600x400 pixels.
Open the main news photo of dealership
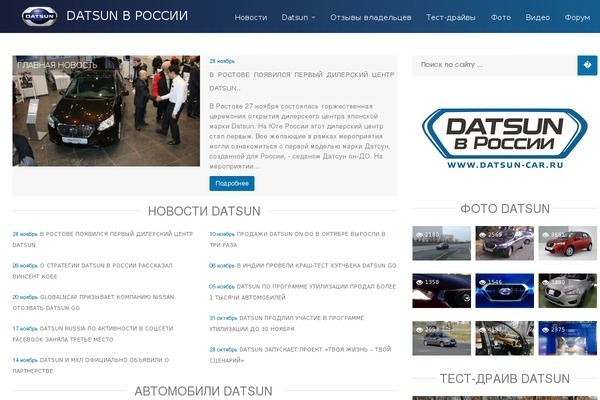106,111
